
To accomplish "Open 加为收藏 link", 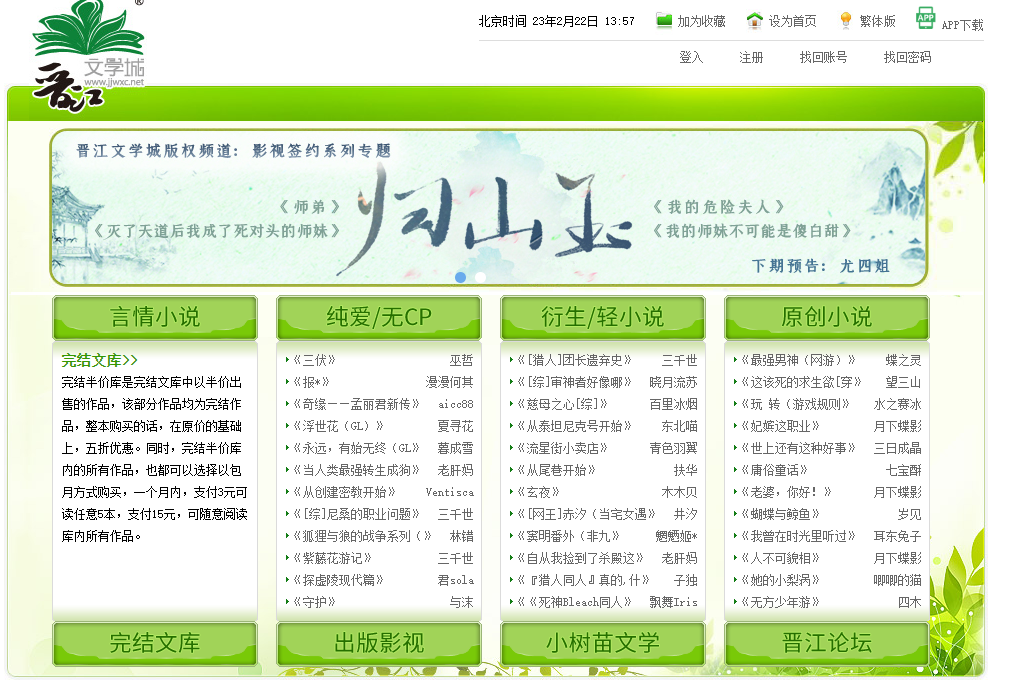I will [701, 21].
